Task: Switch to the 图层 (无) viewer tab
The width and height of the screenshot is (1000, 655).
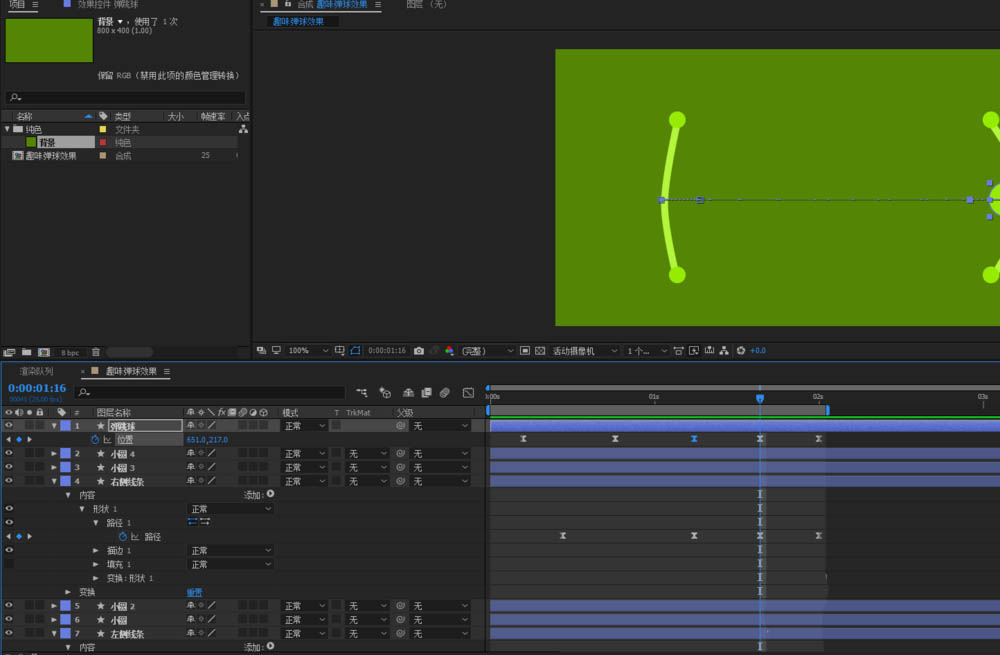Action: pos(427,4)
